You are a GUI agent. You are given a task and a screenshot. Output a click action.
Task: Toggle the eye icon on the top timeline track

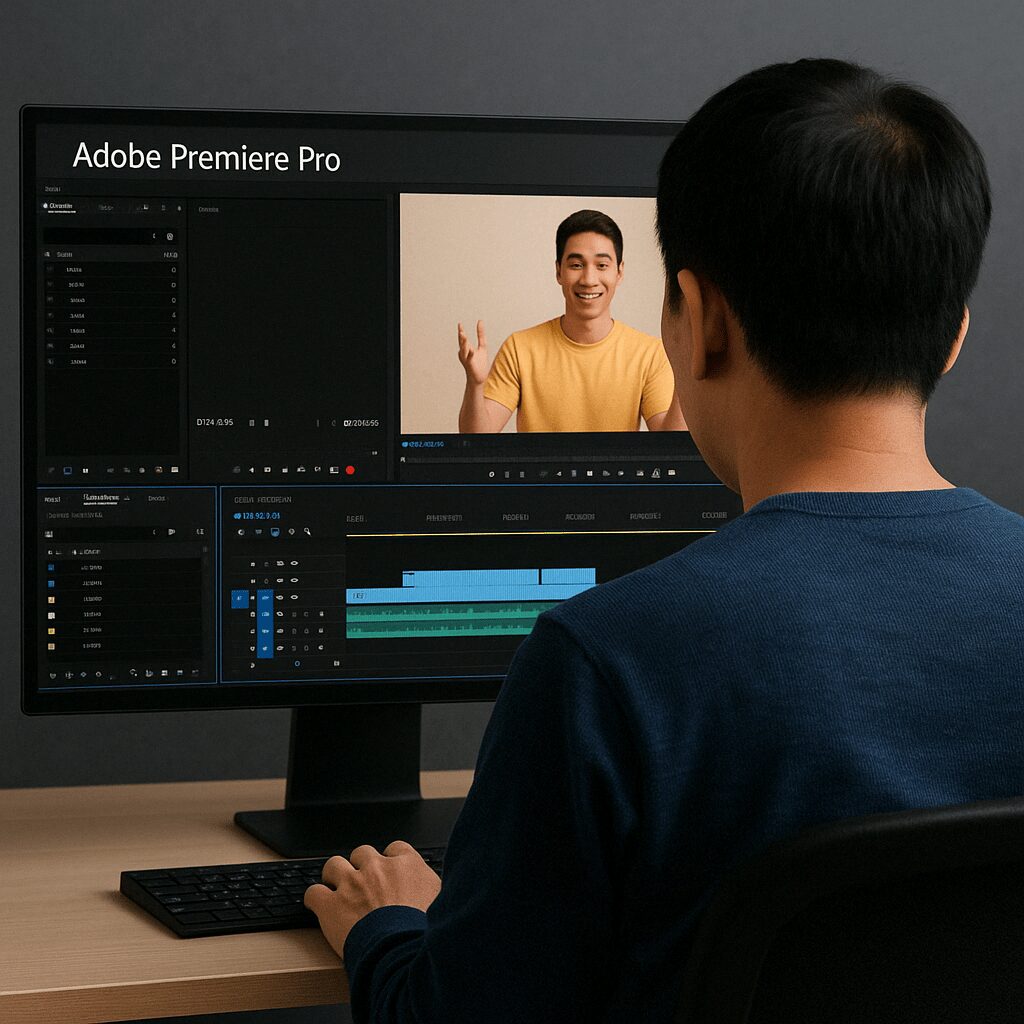click(294, 564)
